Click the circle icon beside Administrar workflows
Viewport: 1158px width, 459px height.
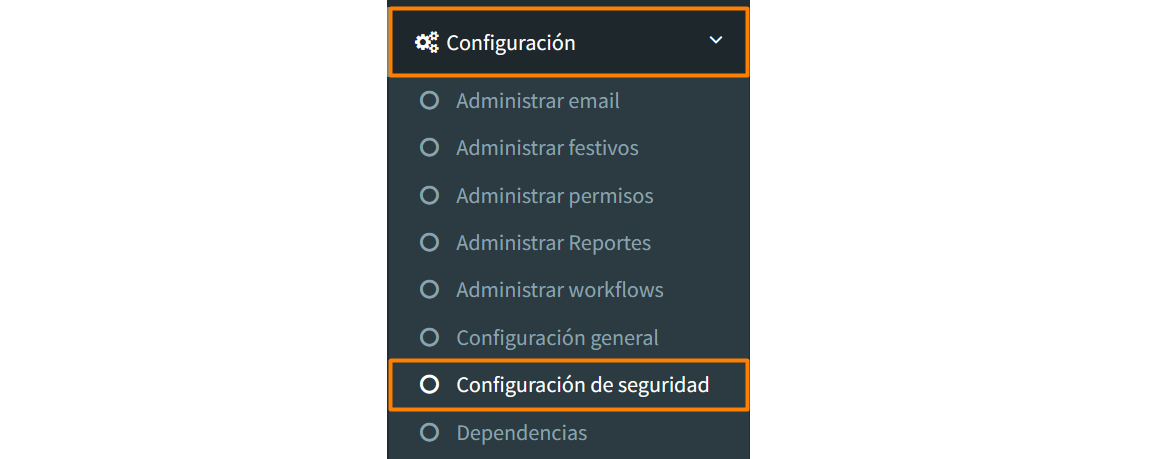click(x=430, y=290)
